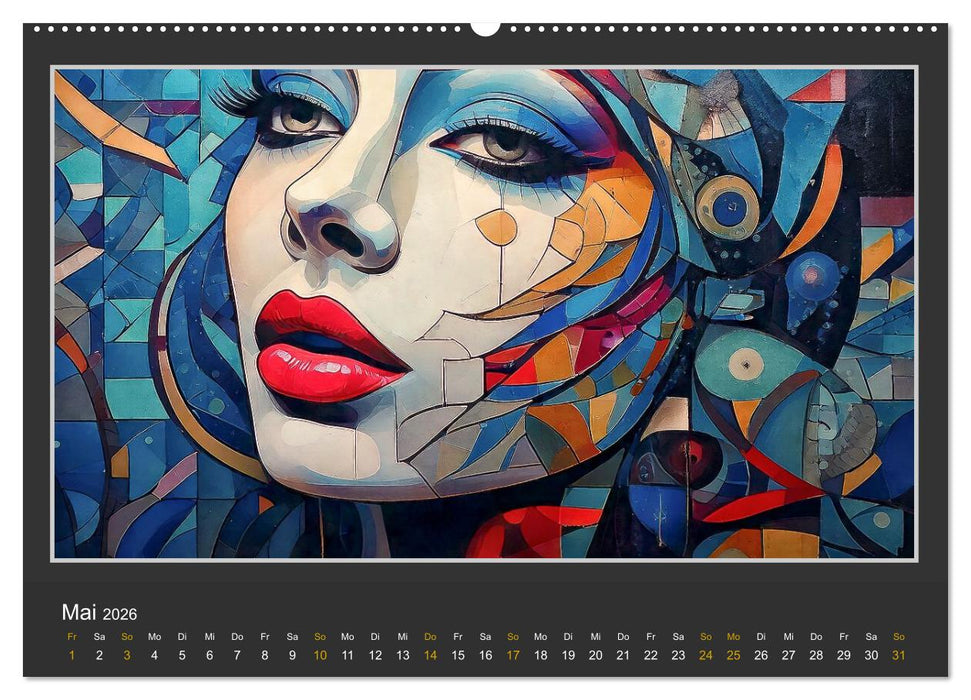Viewport: 971px width, 700px height.
Task: Choose day 10 highlighted in gold
Action: click(x=320, y=655)
